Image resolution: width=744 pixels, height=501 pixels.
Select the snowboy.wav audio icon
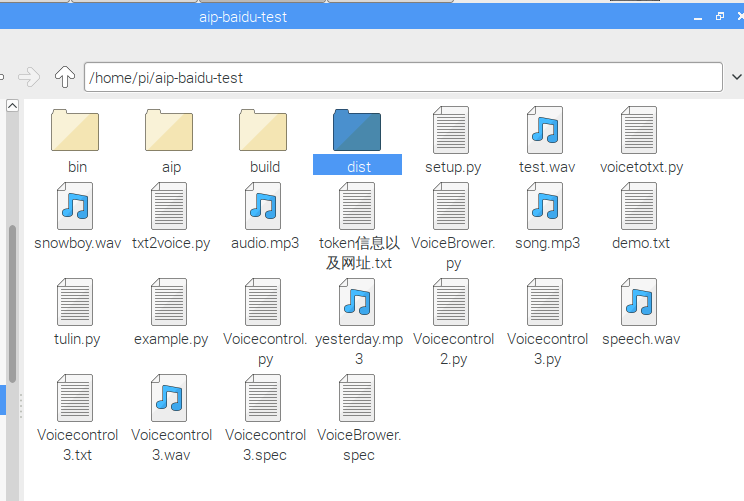pyautogui.click(x=75, y=206)
